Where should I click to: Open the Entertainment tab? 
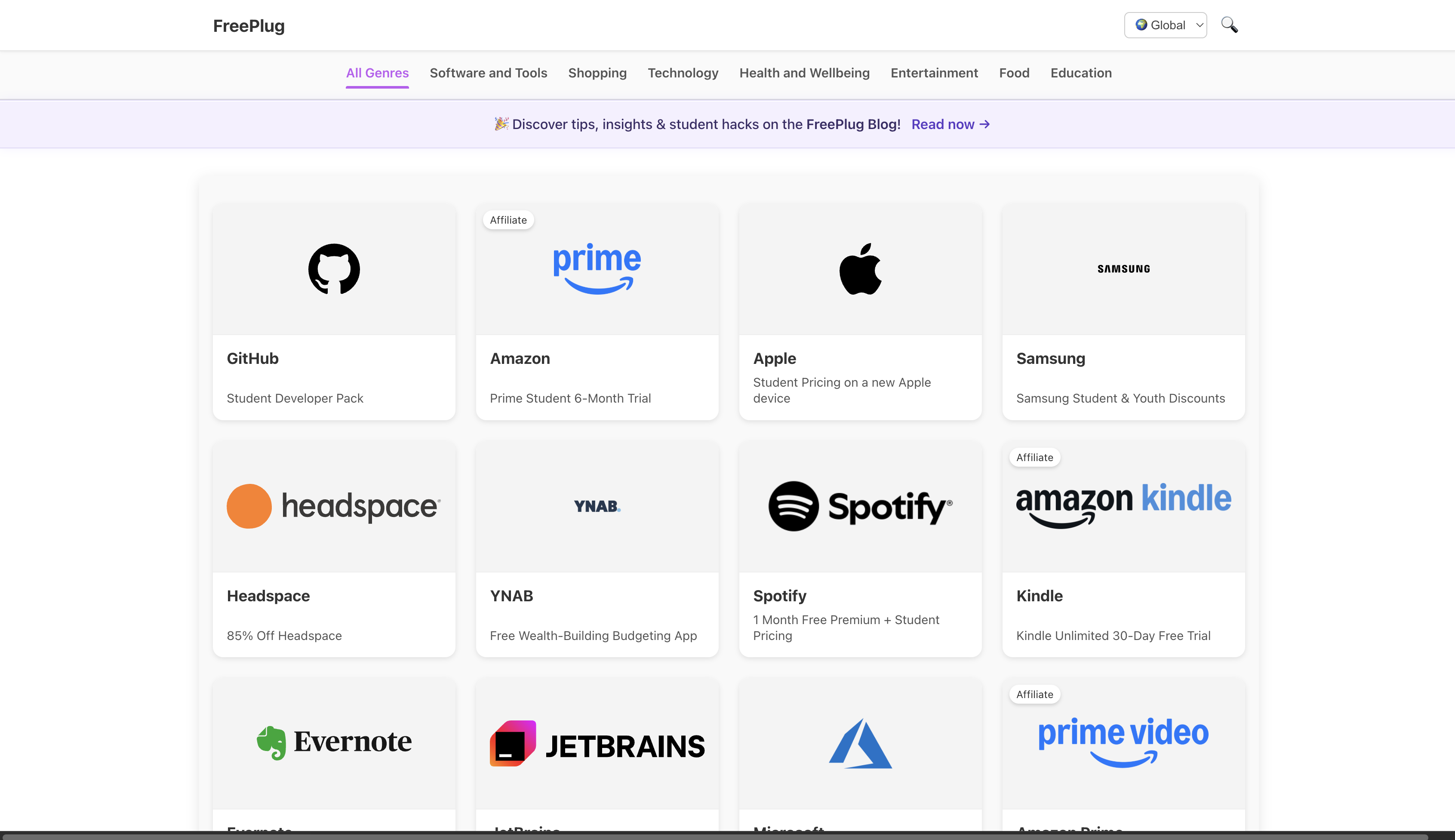point(934,73)
